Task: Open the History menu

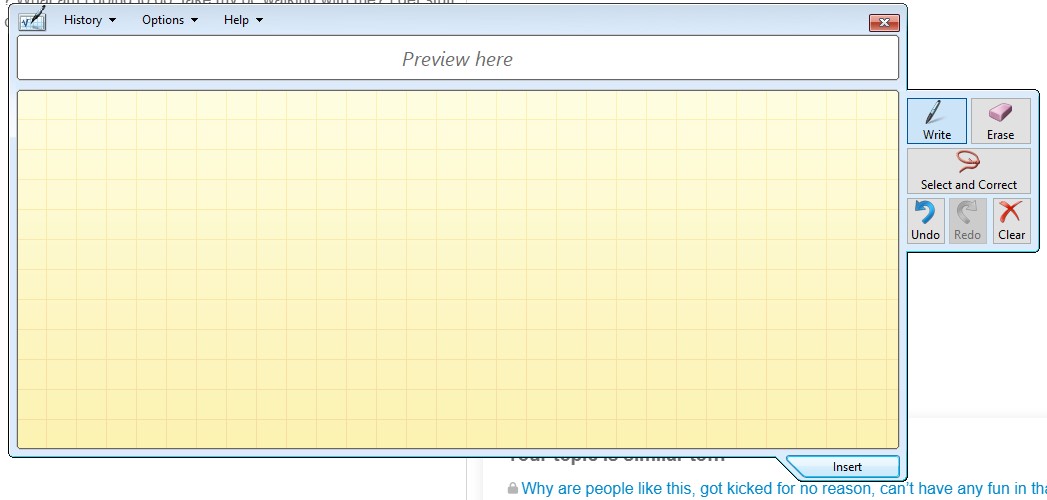Action: click(83, 20)
